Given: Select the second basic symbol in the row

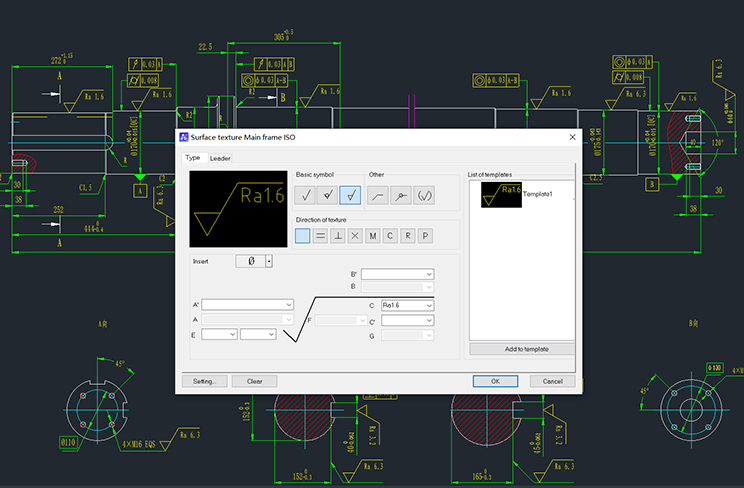Looking at the screenshot, I should pyautogui.click(x=329, y=196).
